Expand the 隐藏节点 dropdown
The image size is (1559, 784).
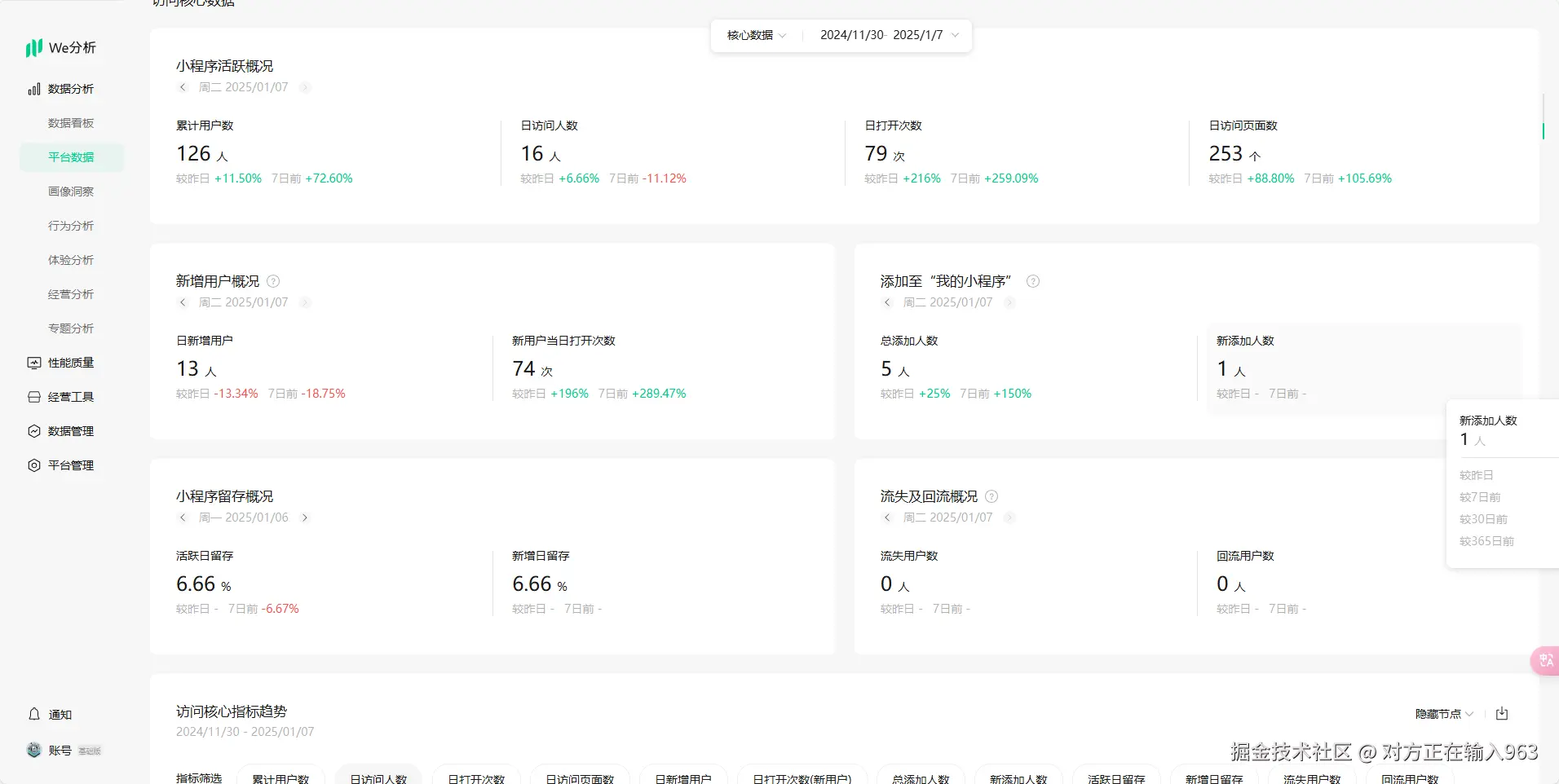point(1444,714)
